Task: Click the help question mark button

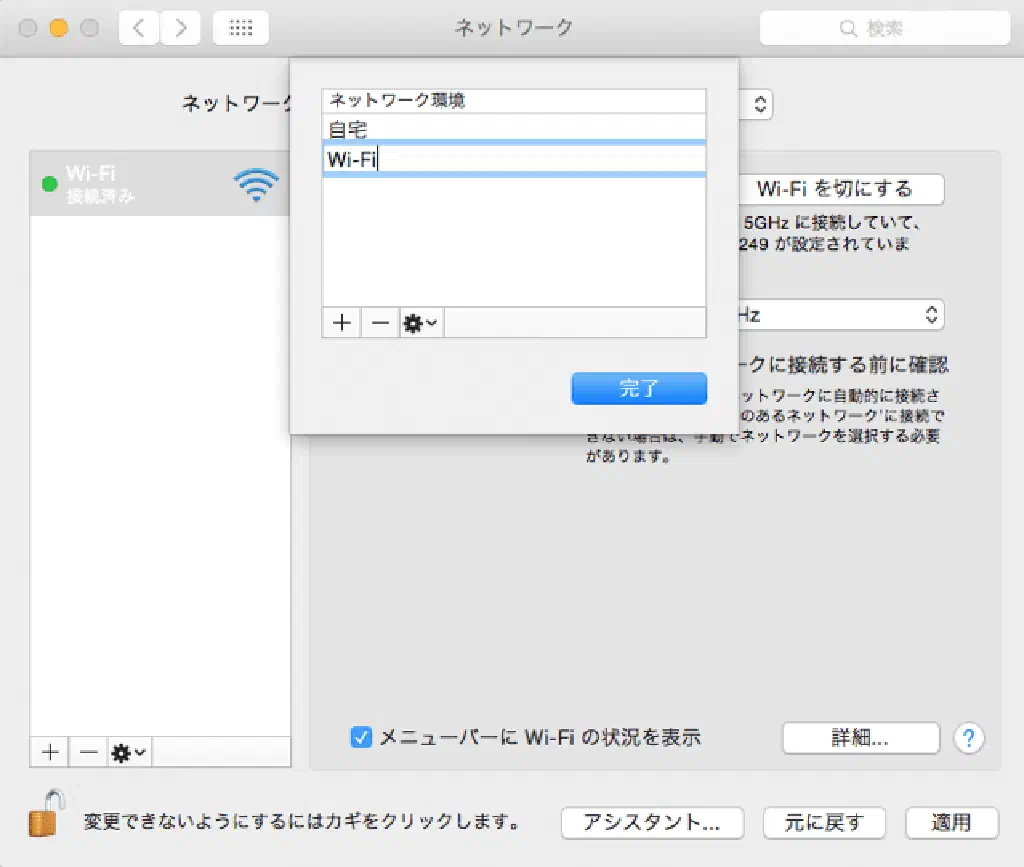Action: [968, 739]
